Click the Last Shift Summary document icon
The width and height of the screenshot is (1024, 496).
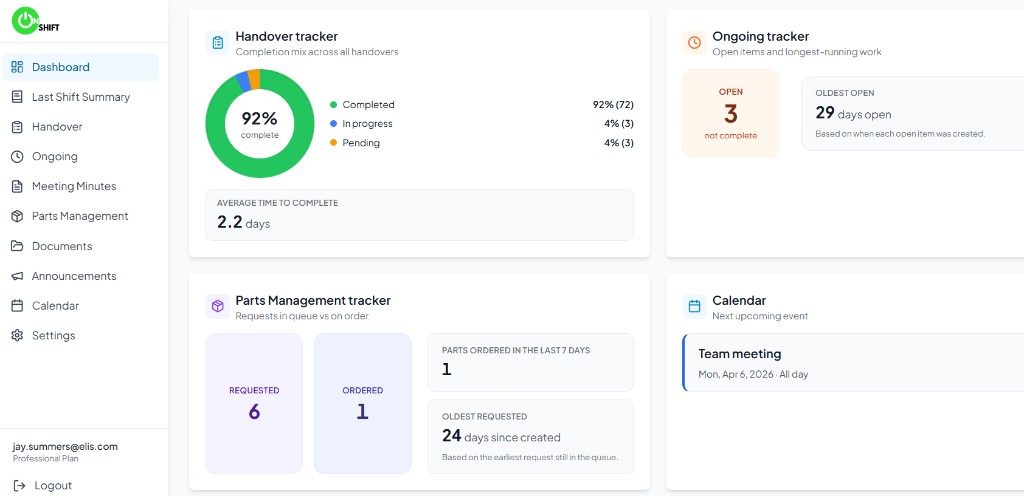pos(17,97)
